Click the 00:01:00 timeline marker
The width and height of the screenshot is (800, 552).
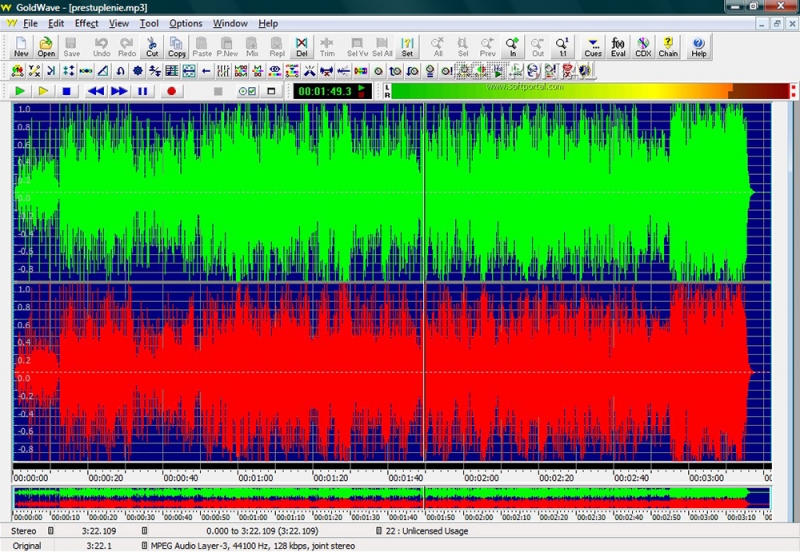pyautogui.click(x=255, y=478)
